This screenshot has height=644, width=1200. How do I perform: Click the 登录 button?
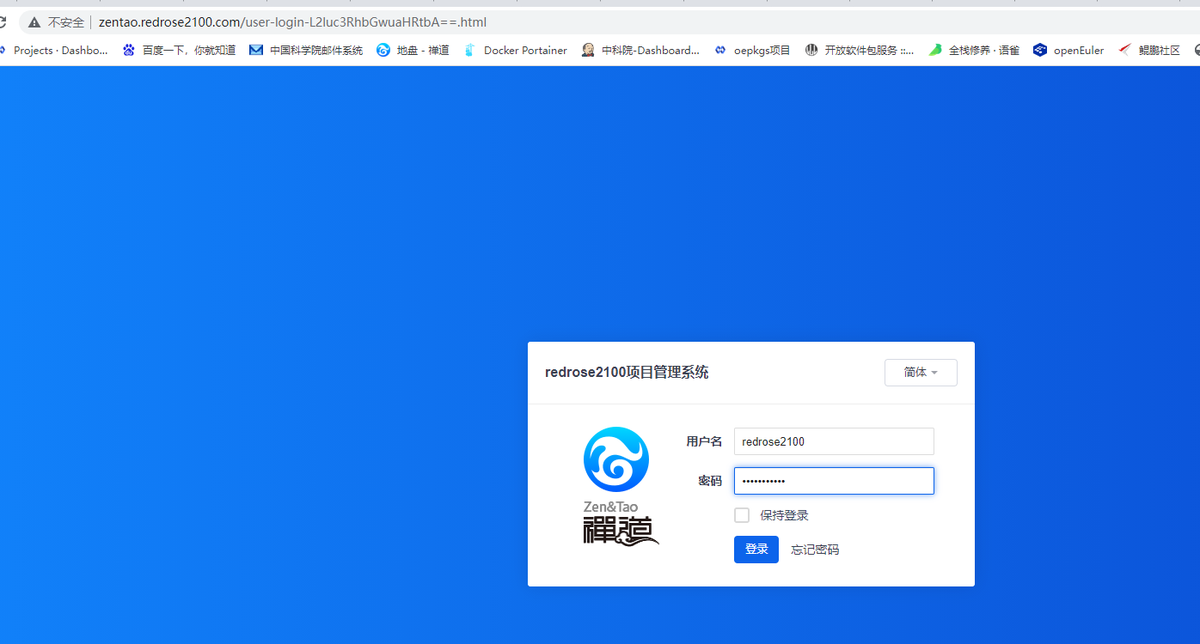[756, 549]
